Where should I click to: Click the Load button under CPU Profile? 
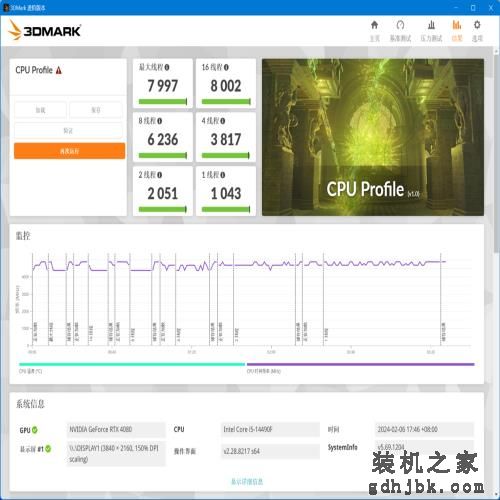40,110
